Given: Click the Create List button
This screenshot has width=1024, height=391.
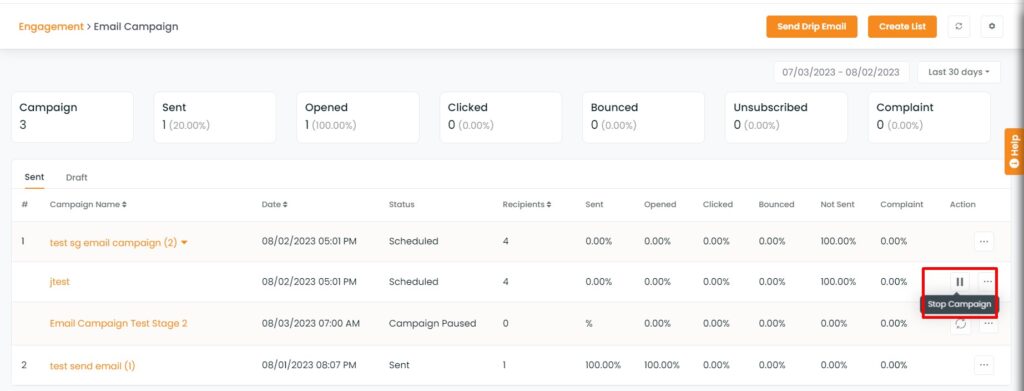Looking at the screenshot, I should coord(903,27).
